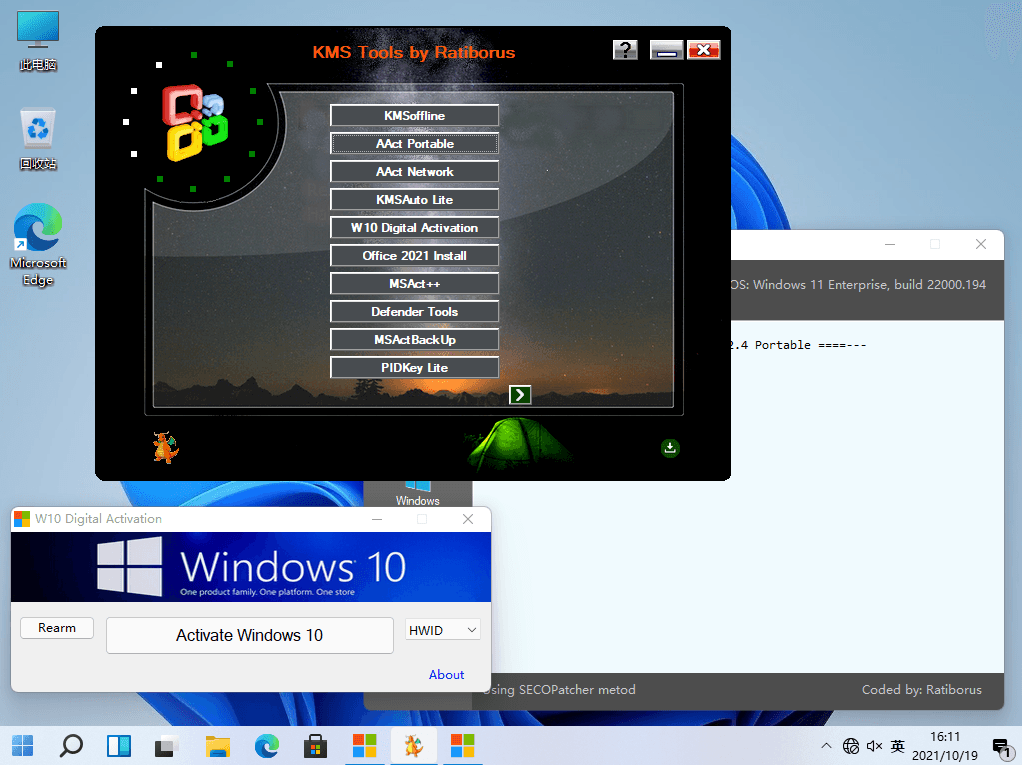1022x765 pixels.
Task: Open Defender Tools
Action: click(x=415, y=311)
